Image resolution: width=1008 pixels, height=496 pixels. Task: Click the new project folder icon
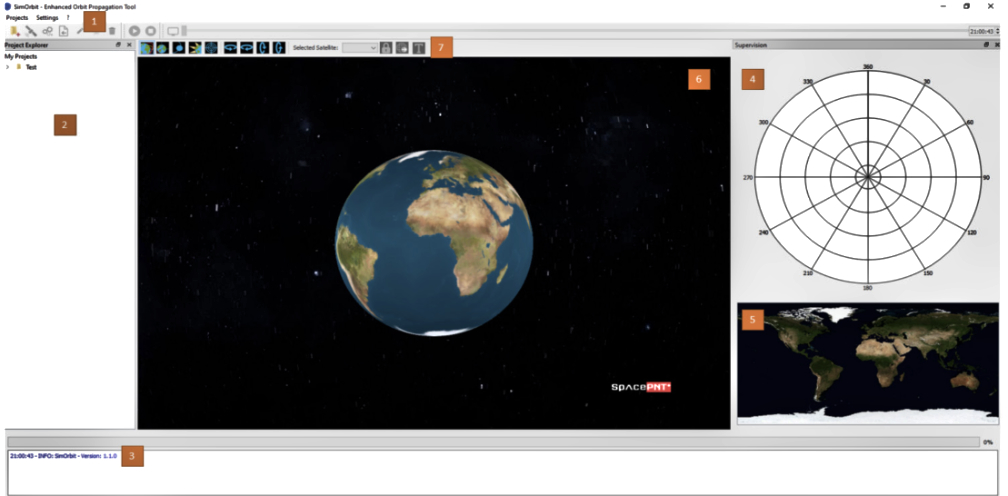tap(14, 31)
